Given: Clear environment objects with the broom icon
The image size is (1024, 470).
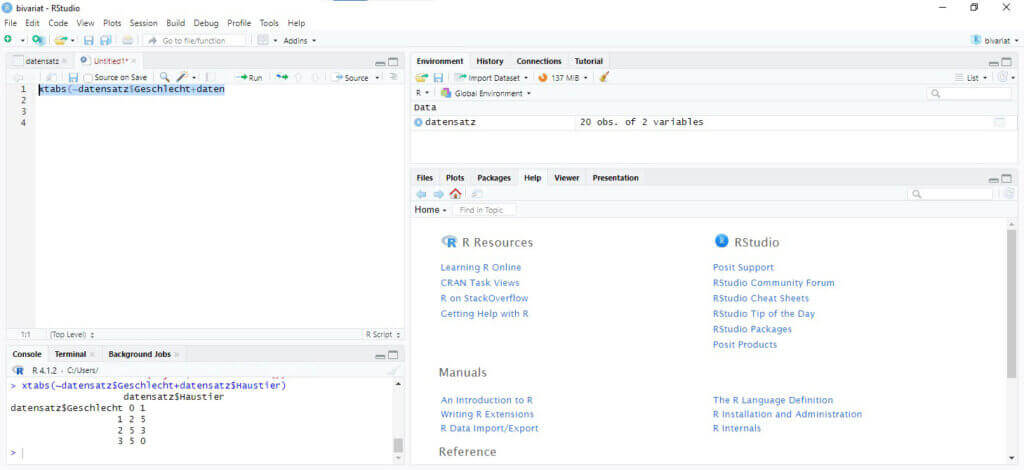Looking at the screenshot, I should (x=604, y=77).
